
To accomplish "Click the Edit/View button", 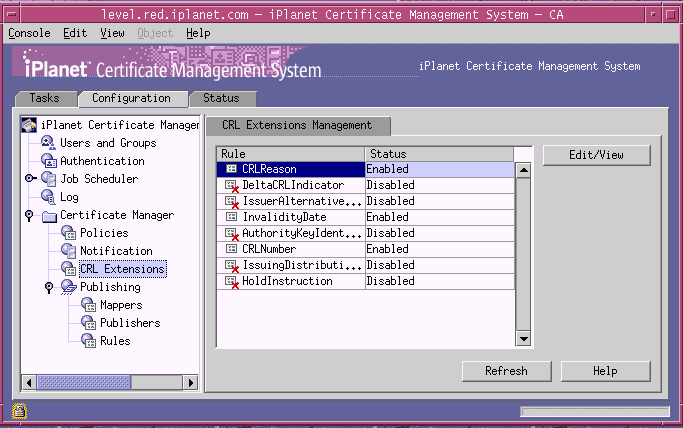I will click(x=596, y=155).
